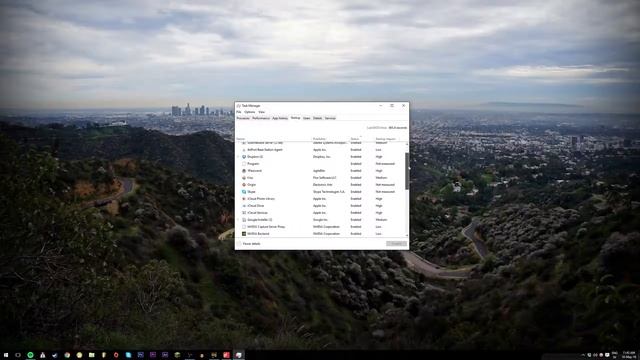
Task: Switch to the Services tab
Action: tap(330, 118)
